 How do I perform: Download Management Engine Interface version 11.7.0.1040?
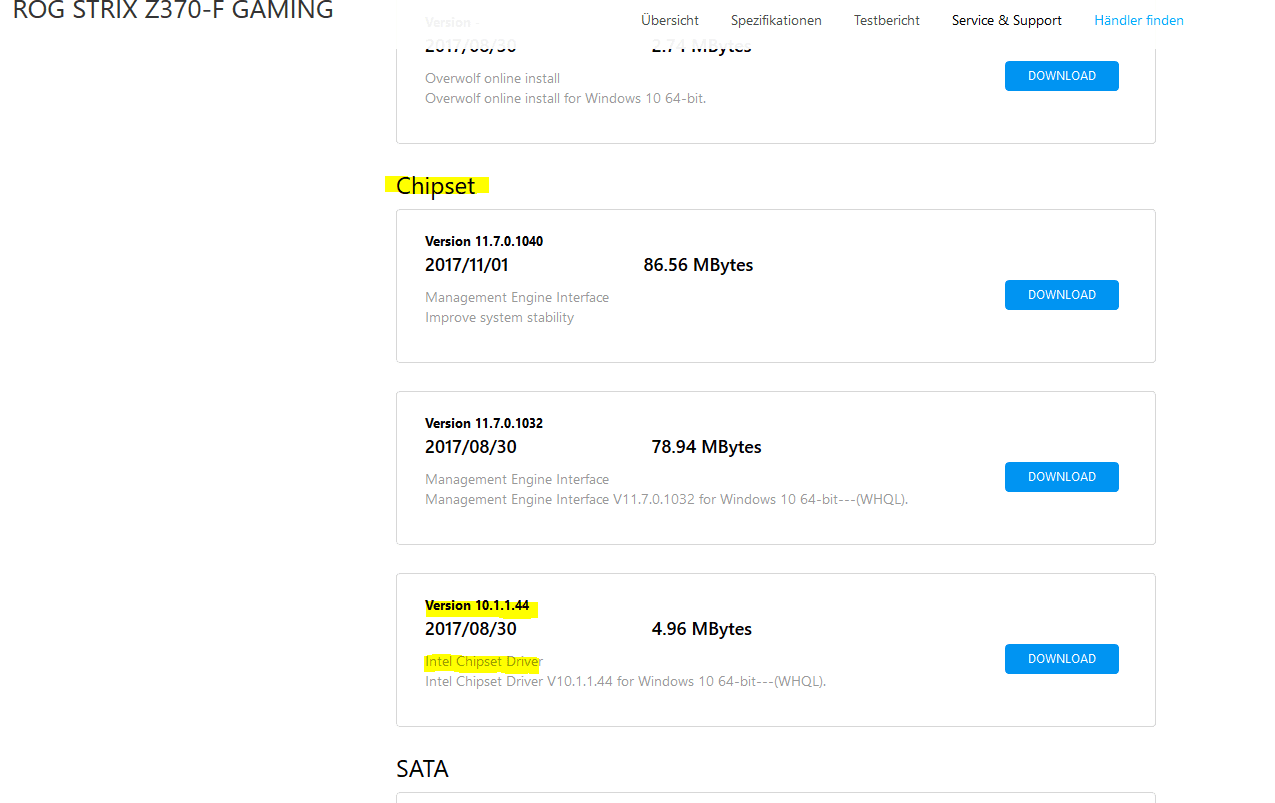(x=1062, y=295)
